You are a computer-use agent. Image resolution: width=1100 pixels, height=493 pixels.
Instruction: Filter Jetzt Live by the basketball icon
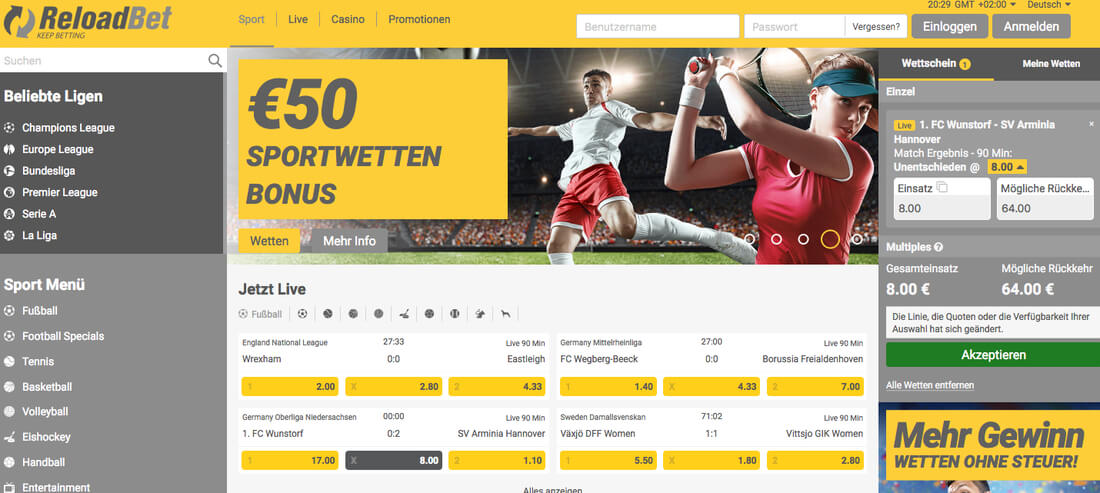[353, 314]
